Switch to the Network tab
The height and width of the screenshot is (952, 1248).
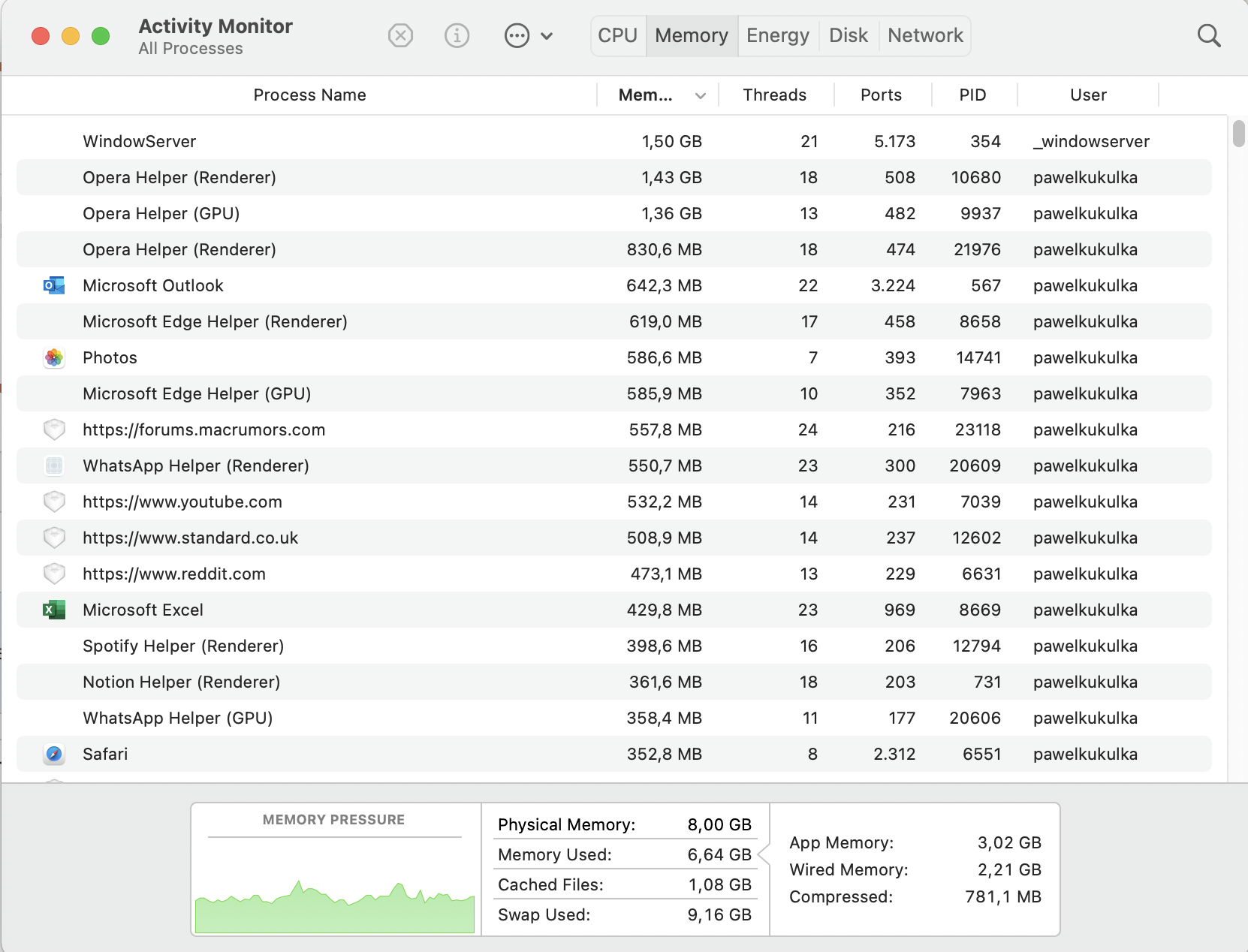tap(925, 35)
